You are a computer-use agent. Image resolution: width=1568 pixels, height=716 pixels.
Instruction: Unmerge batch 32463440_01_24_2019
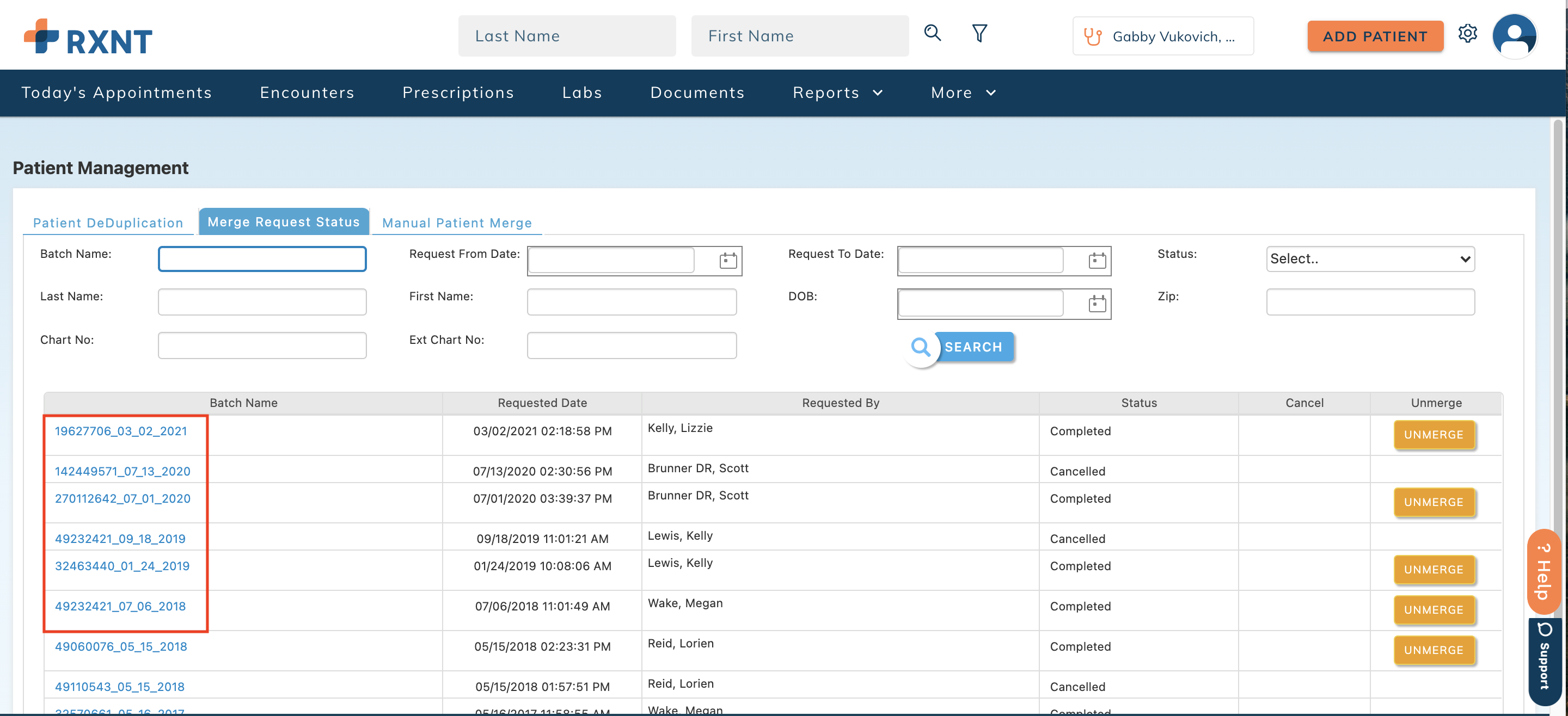[x=1434, y=570]
